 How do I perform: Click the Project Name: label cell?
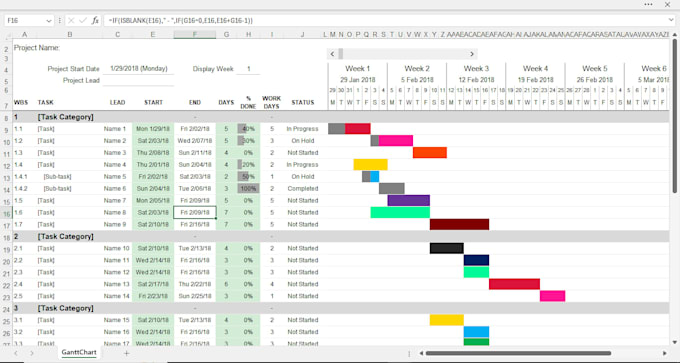click(x=37, y=48)
